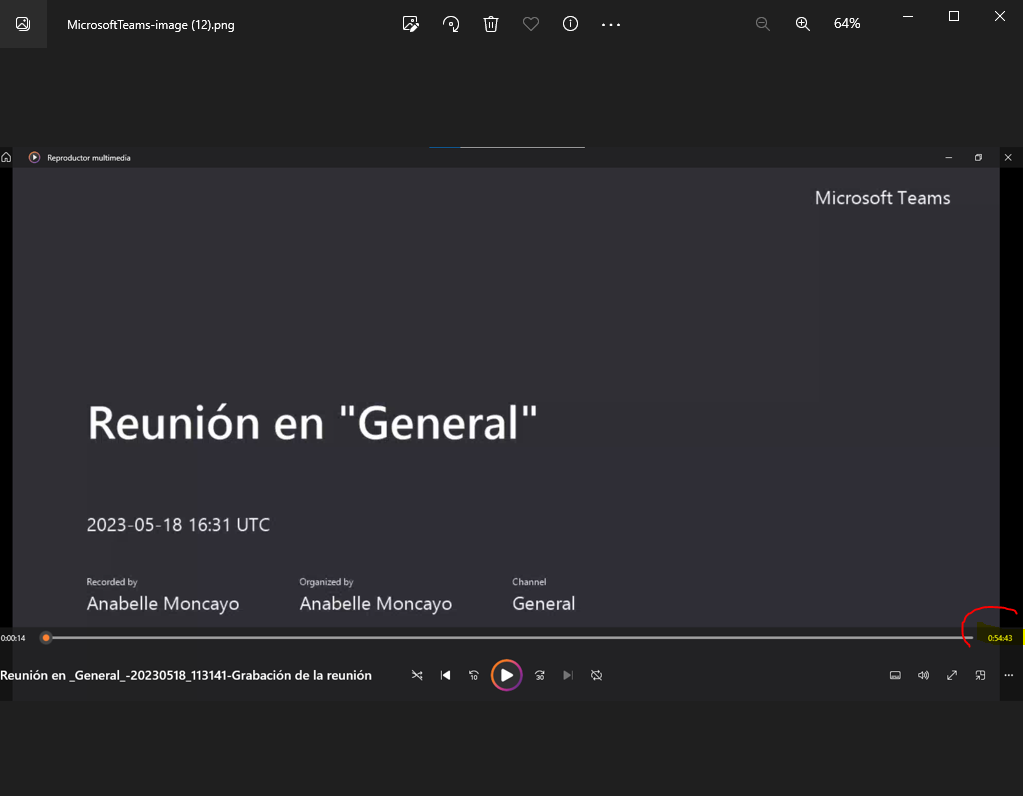Add image to favorites with heart icon
Screen dimensions: 1025x796
tap(531, 24)
